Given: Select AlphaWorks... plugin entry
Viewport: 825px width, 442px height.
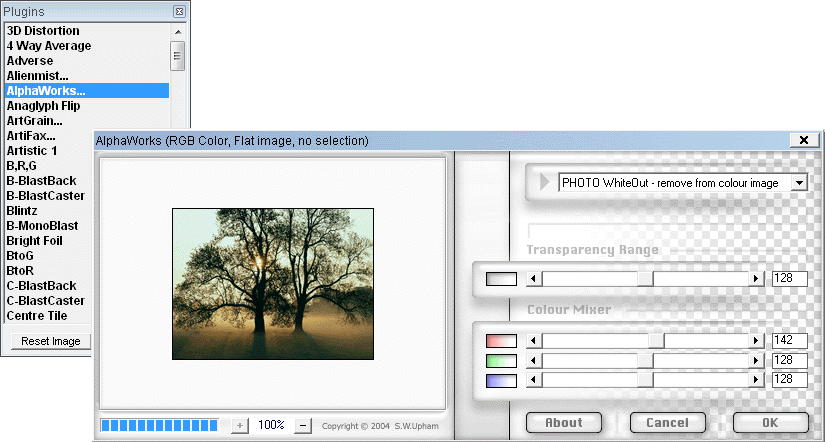Looking at the screenshot, I should click(x=87, y=91).
